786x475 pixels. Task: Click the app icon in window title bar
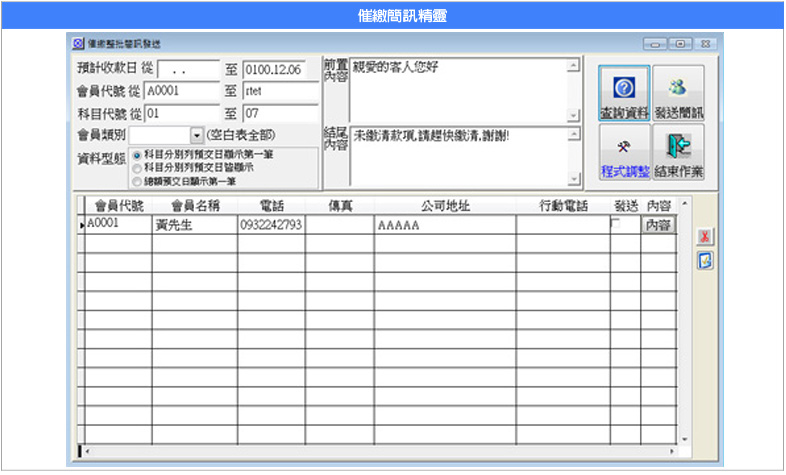79,44
